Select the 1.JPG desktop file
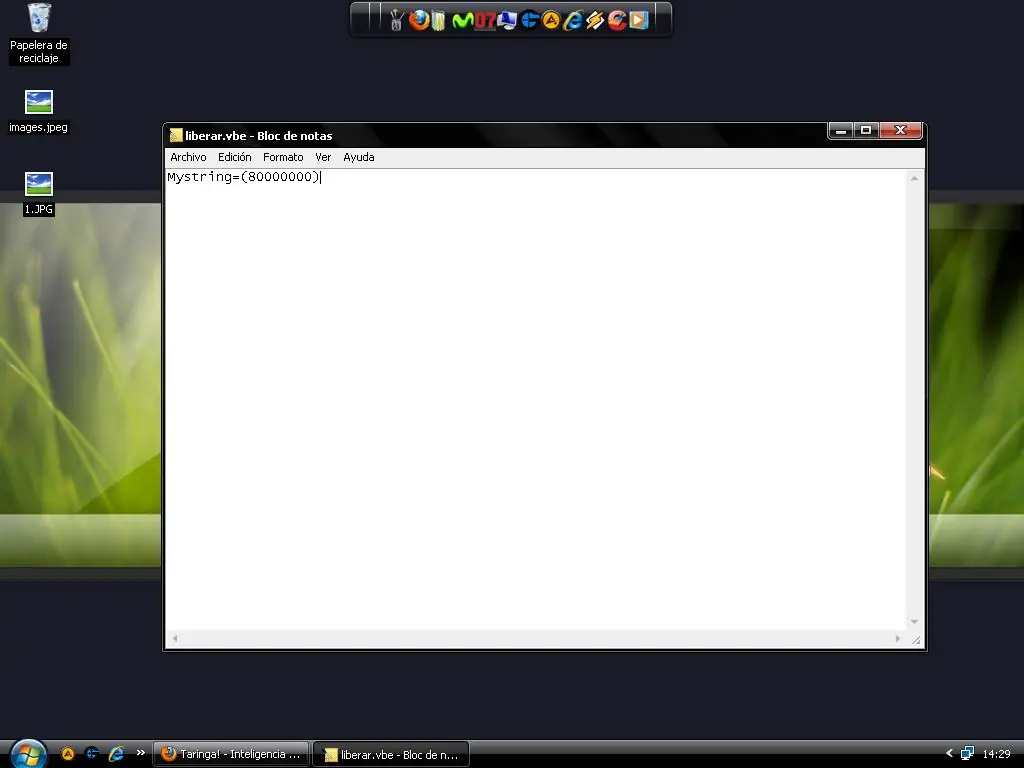This screenshot has height=768, width=1024. pyautogui.click(x=39, y=193)
